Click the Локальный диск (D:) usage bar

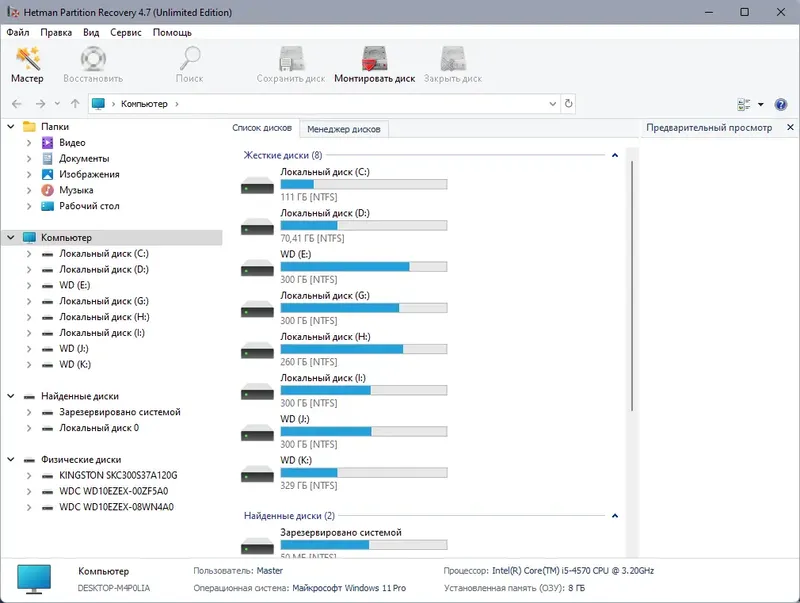(x=364, y=225)
